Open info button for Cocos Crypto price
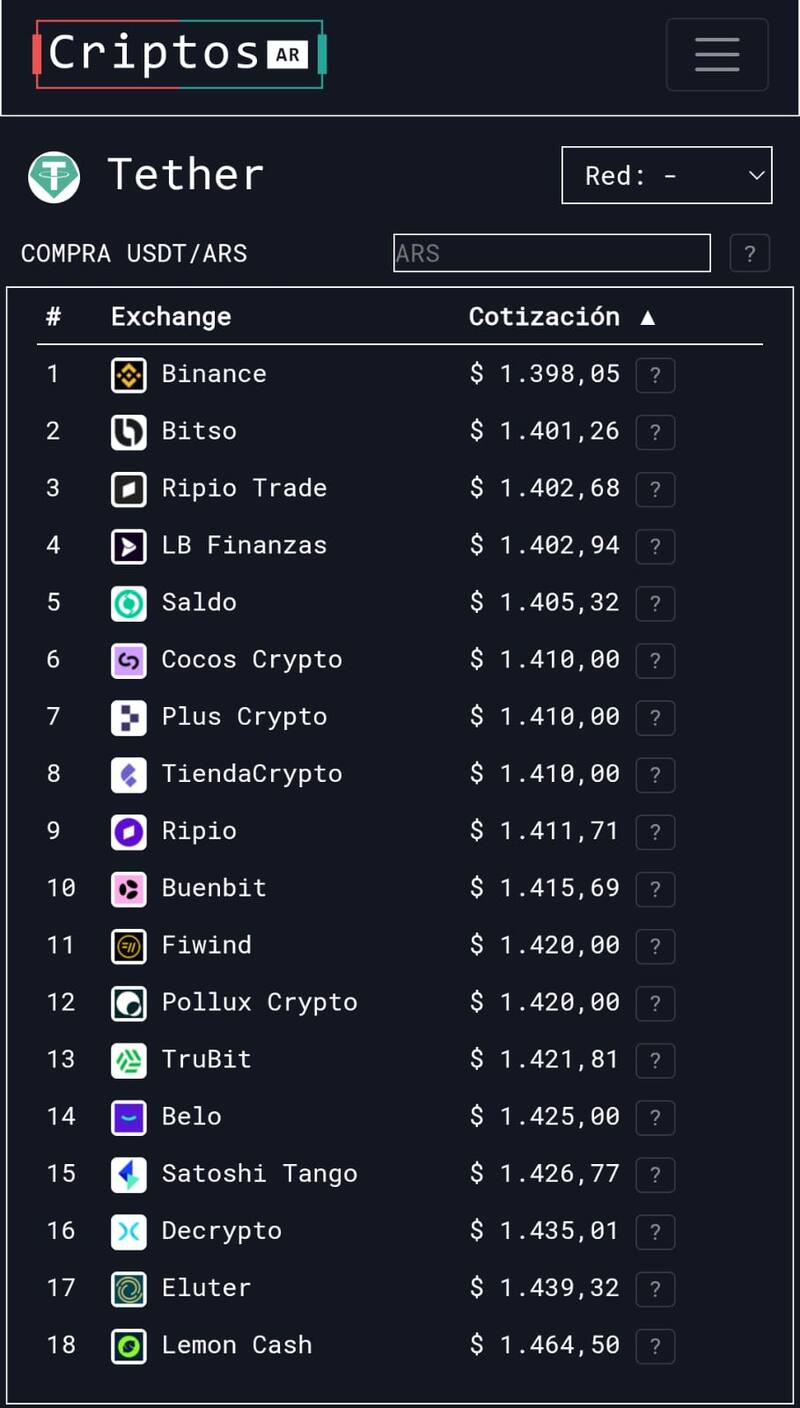This screenshot has width=800, height=1408. point(655,661)
